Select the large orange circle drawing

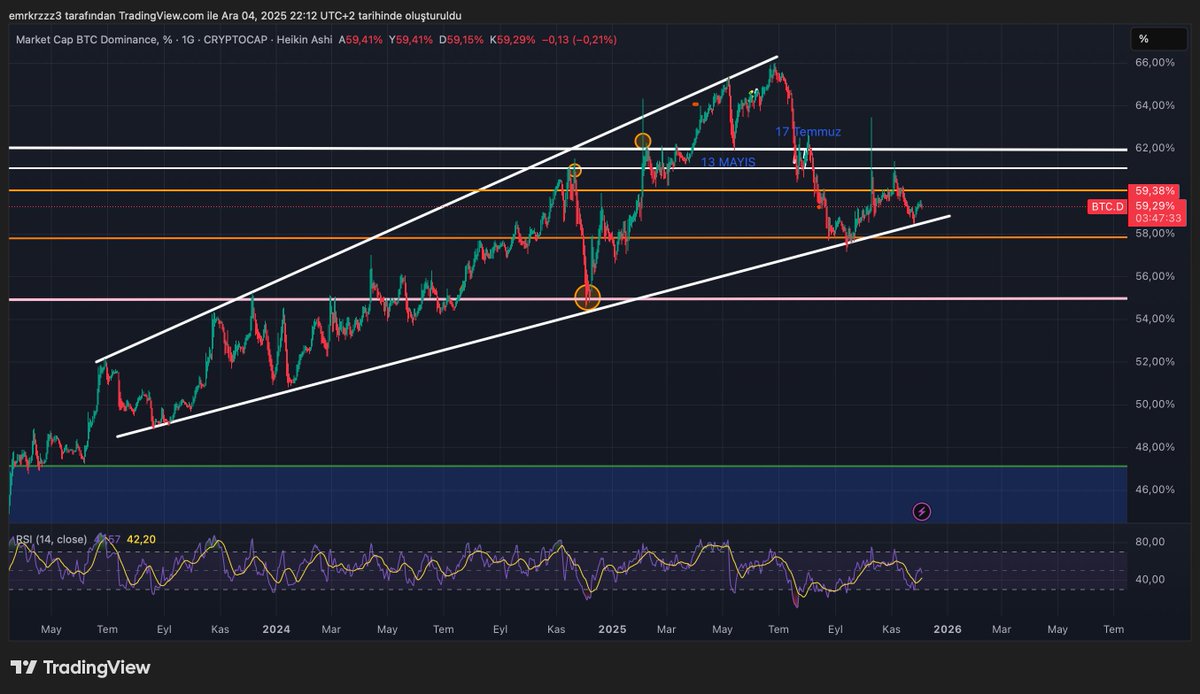586,297
